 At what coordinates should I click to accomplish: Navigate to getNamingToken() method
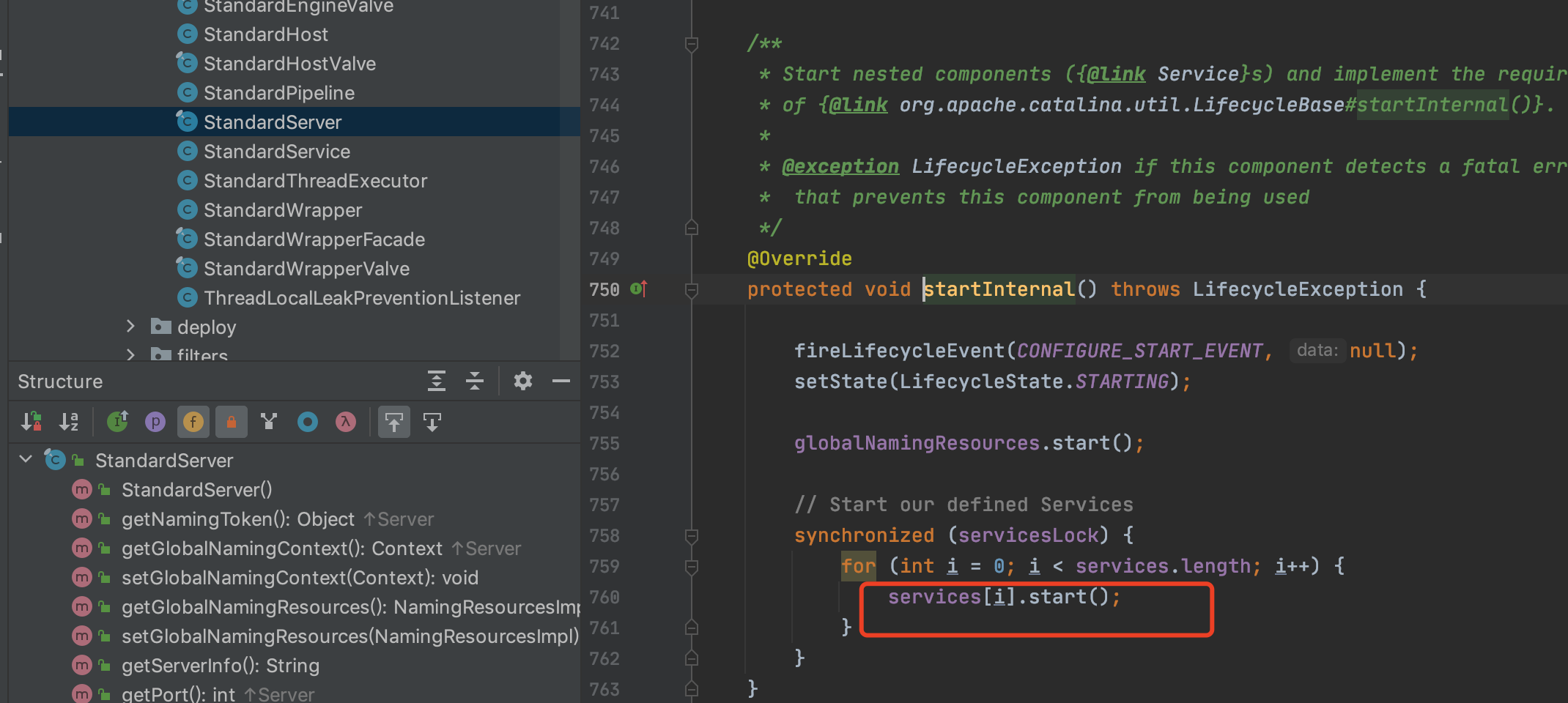point(238,519)
